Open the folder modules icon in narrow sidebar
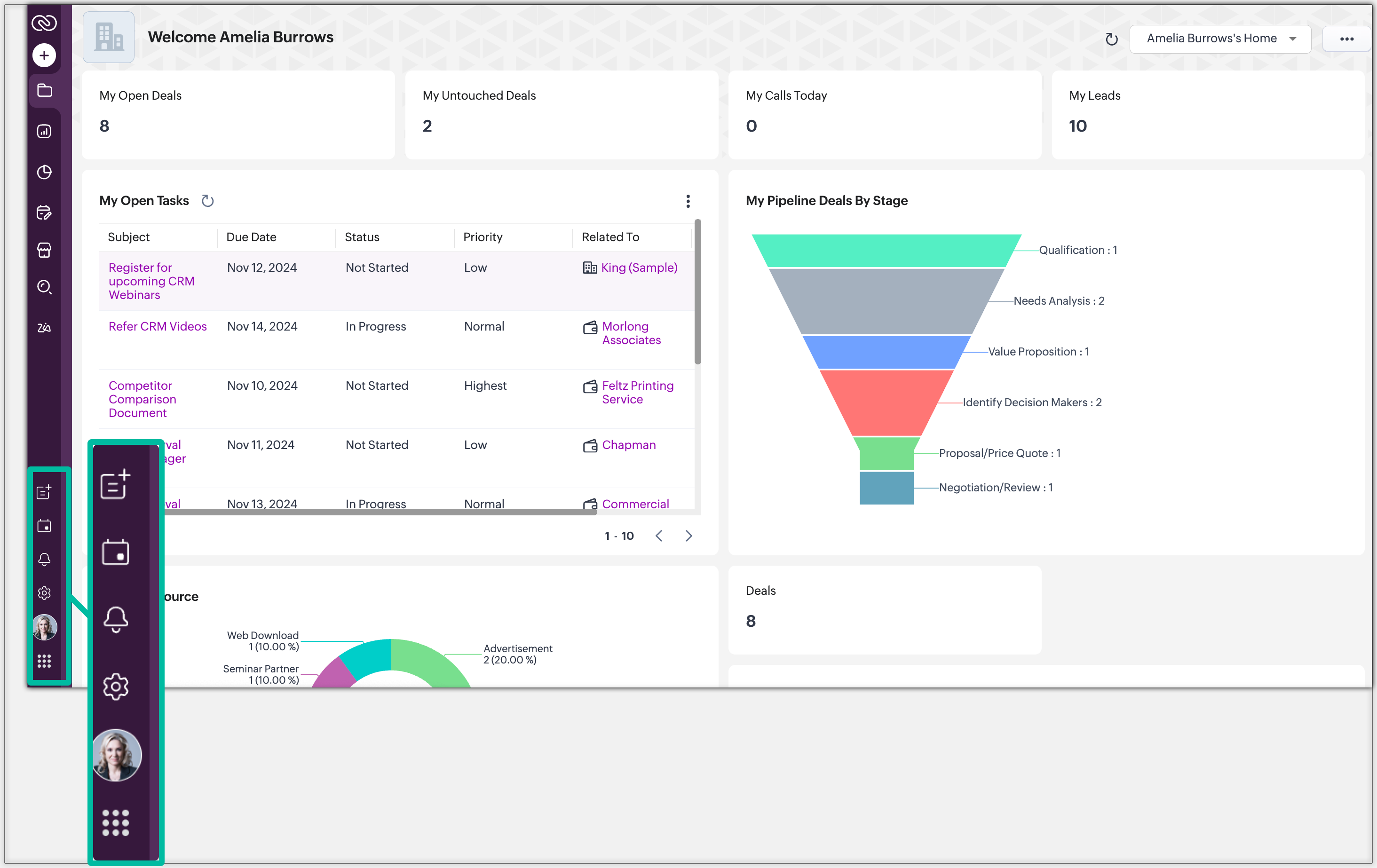This screenshot has width=1377, height=868. point(45,90)
